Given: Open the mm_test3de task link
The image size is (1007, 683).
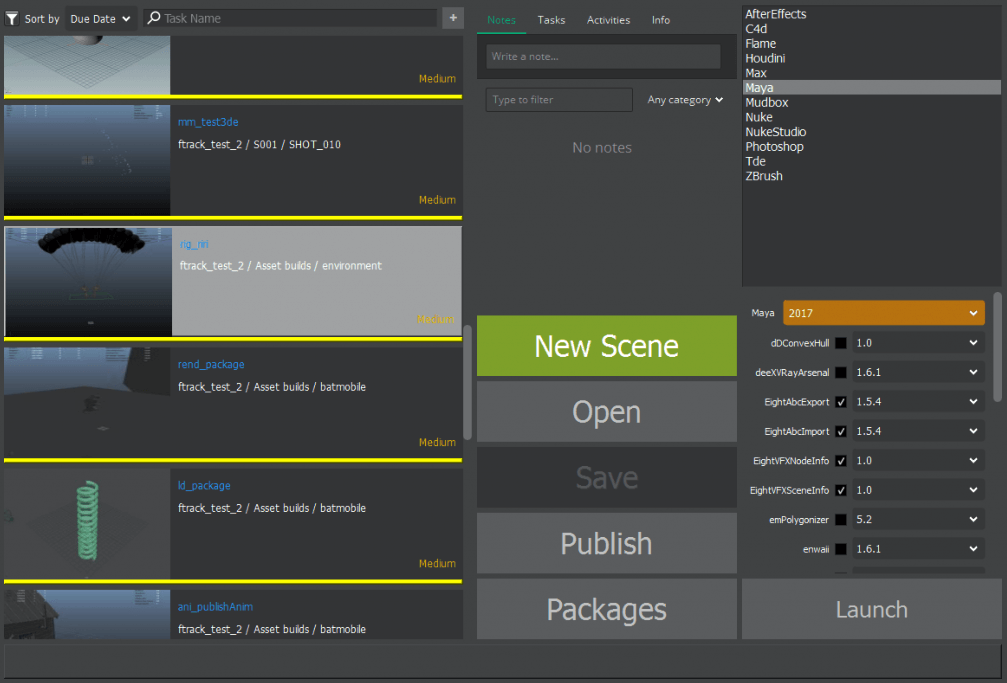Looking at the screenshot, I should 208,122.
